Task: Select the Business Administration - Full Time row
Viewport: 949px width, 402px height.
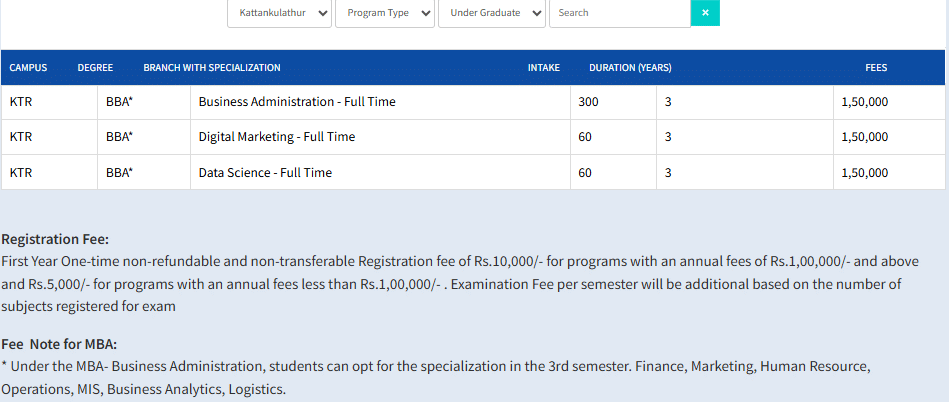Action: 297,102
